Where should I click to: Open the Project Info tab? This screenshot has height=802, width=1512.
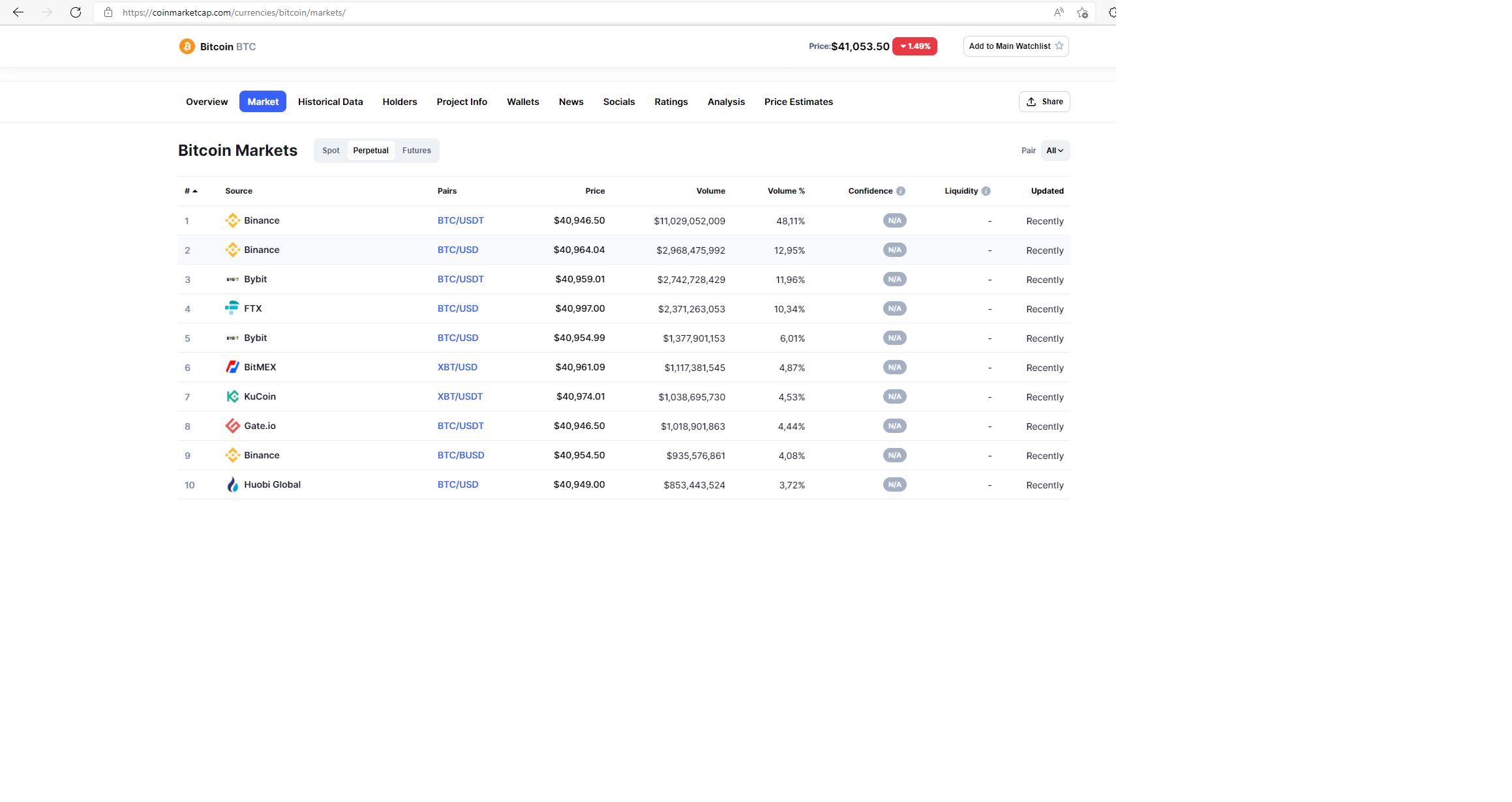click(462, 102)
